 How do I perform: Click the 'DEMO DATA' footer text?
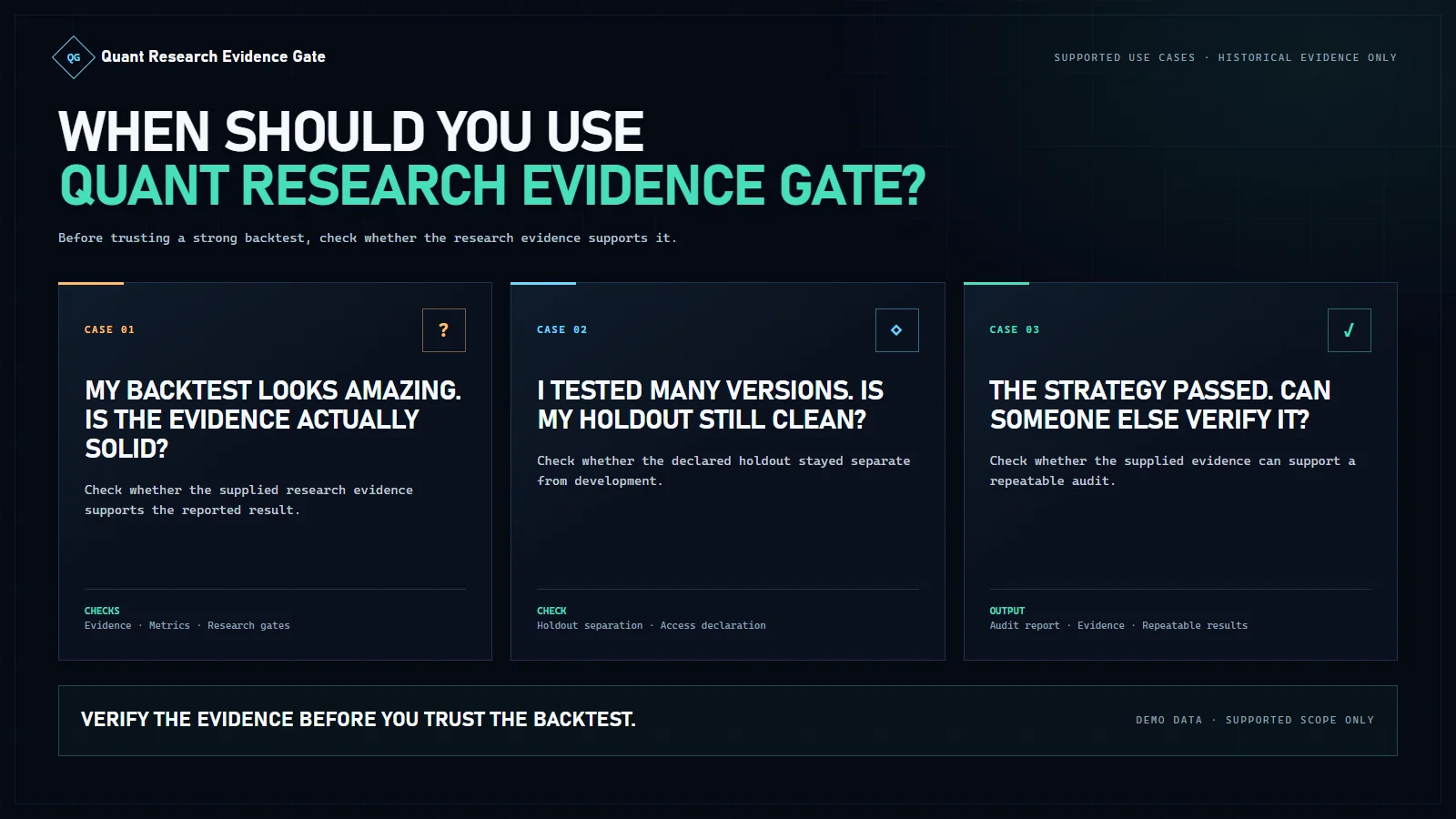tap(1169, 720)
